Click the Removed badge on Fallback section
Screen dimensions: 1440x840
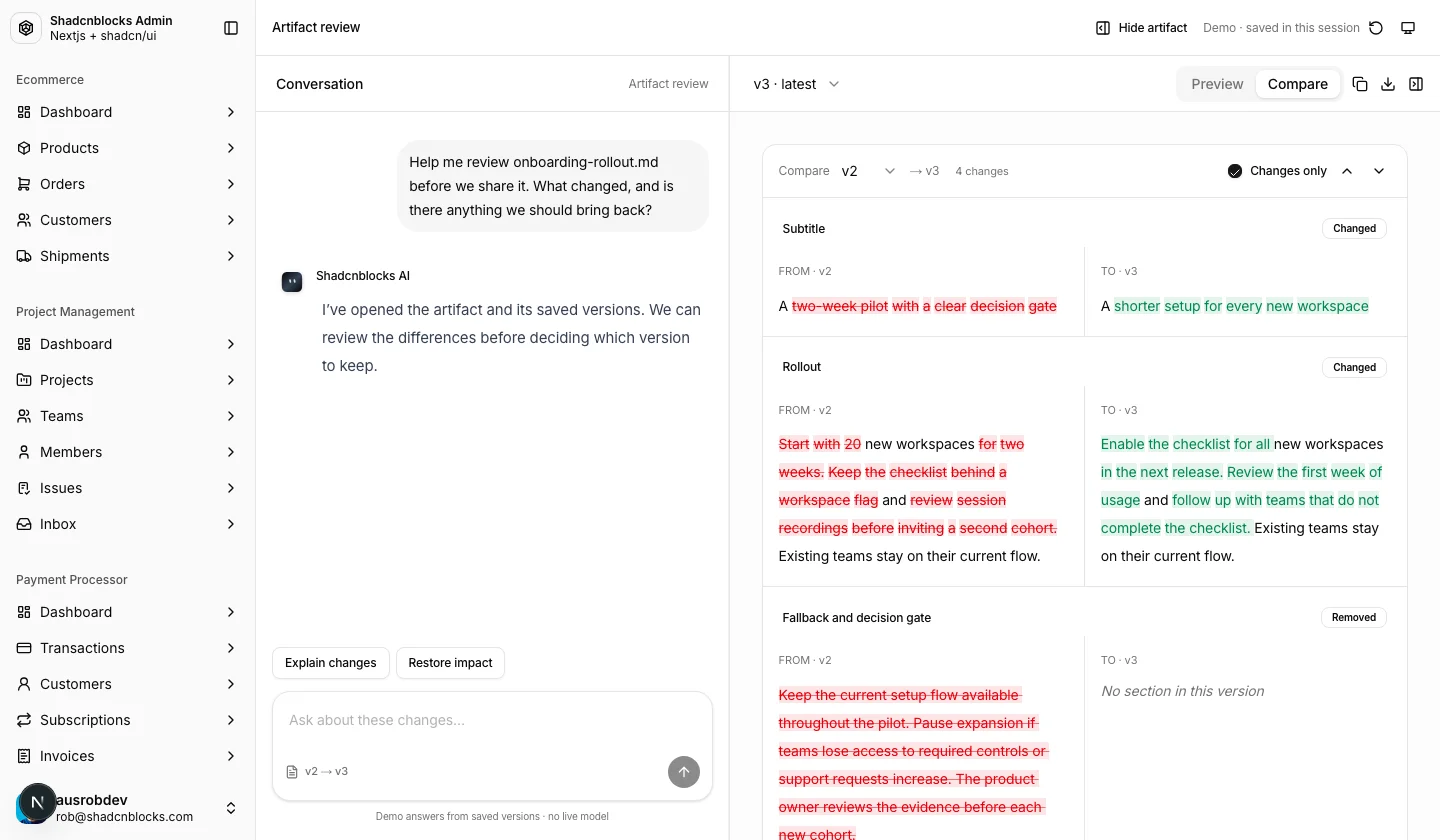(x=1354, y=618)
